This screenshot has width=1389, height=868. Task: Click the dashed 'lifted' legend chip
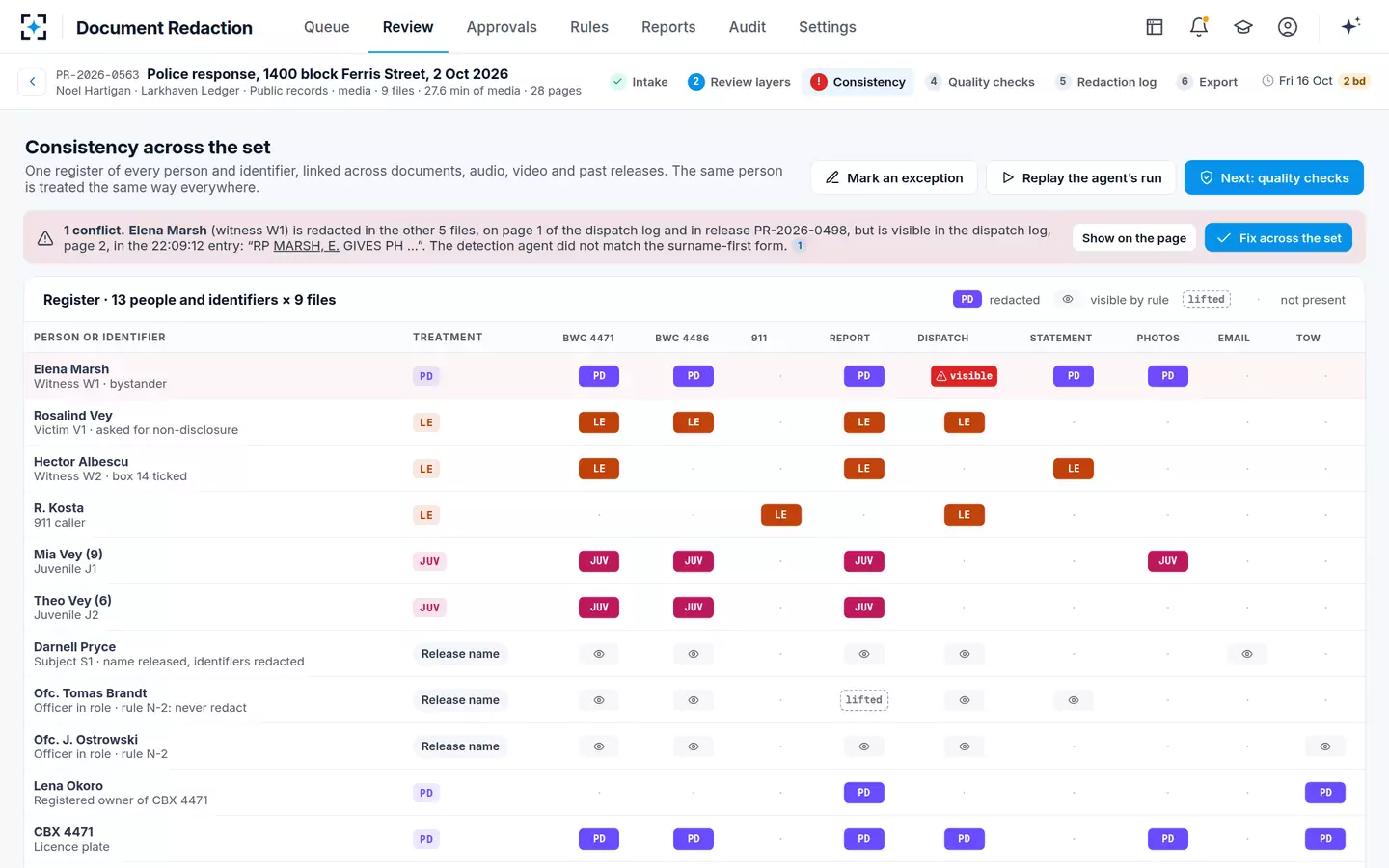(1206, 300)
